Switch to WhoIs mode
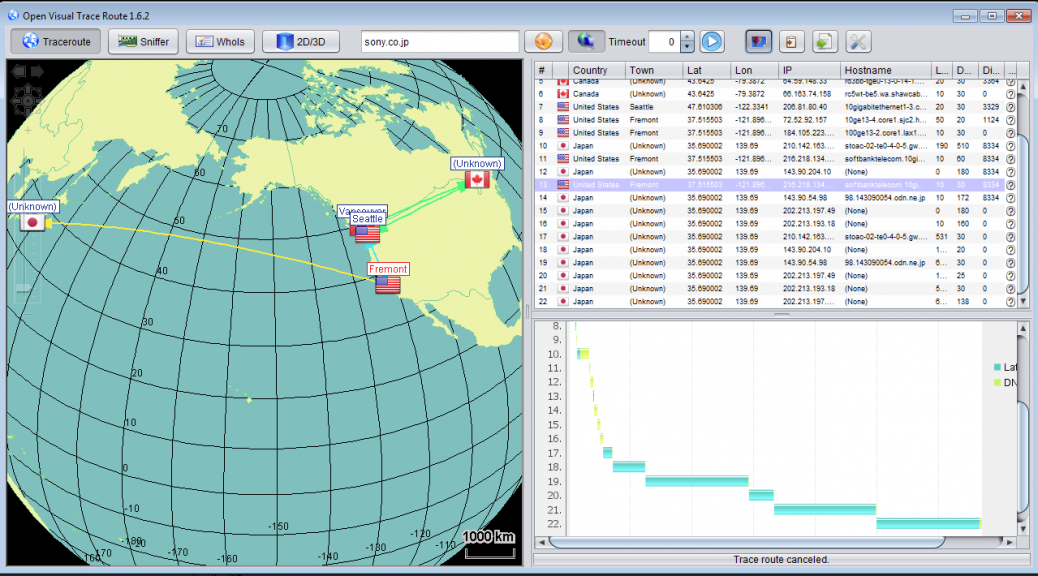This screenshot has width=1038, height=576. click(220, 41)
